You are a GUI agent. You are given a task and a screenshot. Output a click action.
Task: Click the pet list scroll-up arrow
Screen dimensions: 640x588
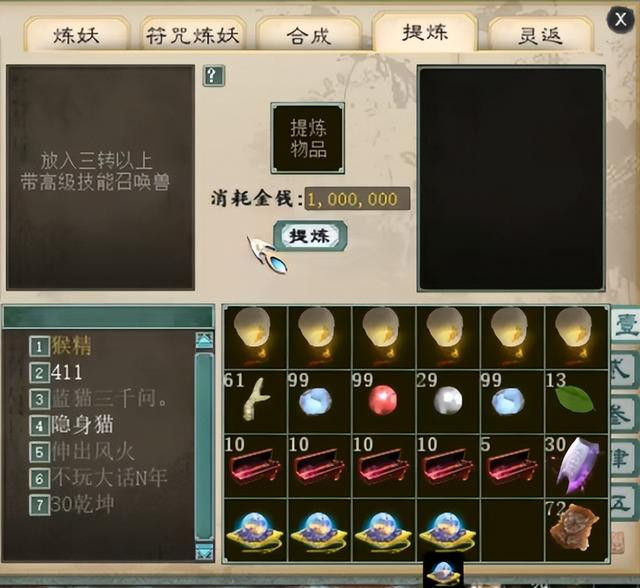pos(204,339)
